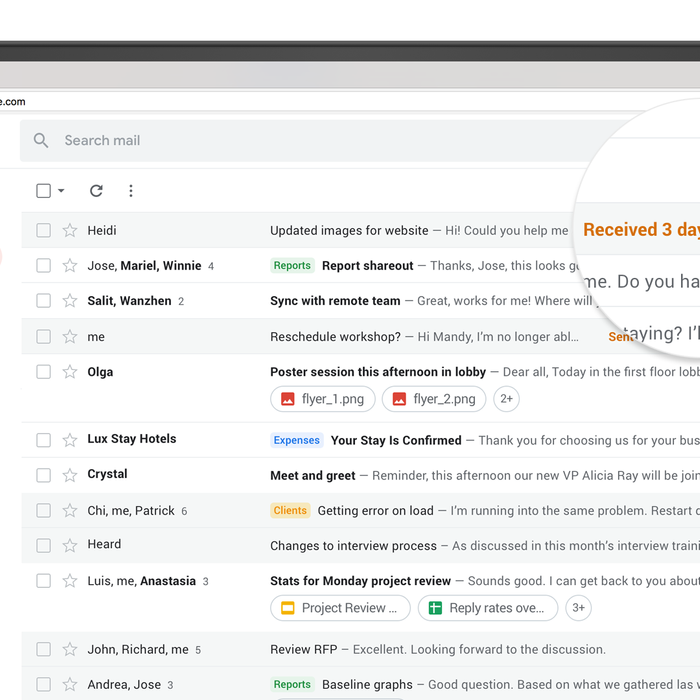Open the select dropdown arrow beside checkbox
Viewport: 700px width, 700px height.
[61, 191]
